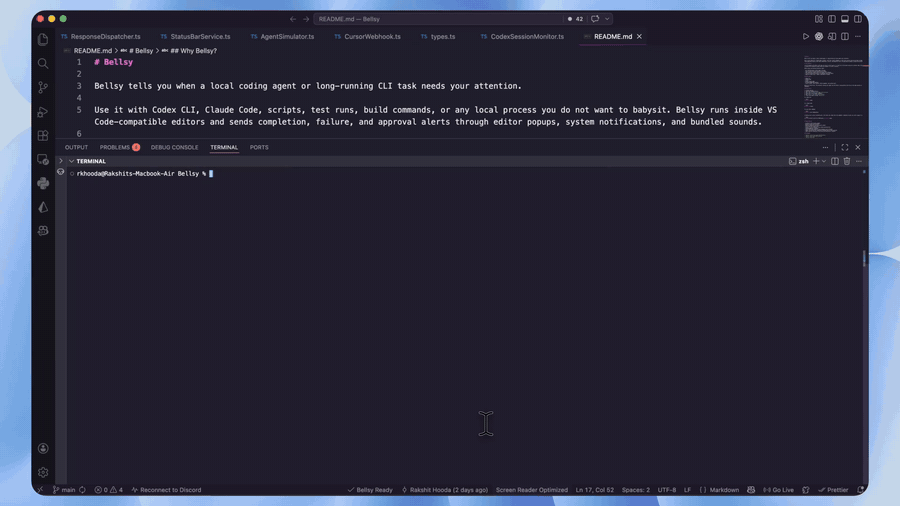Open the Accounts menu in activity bar
Image resolution: width=900 pixels, height=506 pixels.
43,448
